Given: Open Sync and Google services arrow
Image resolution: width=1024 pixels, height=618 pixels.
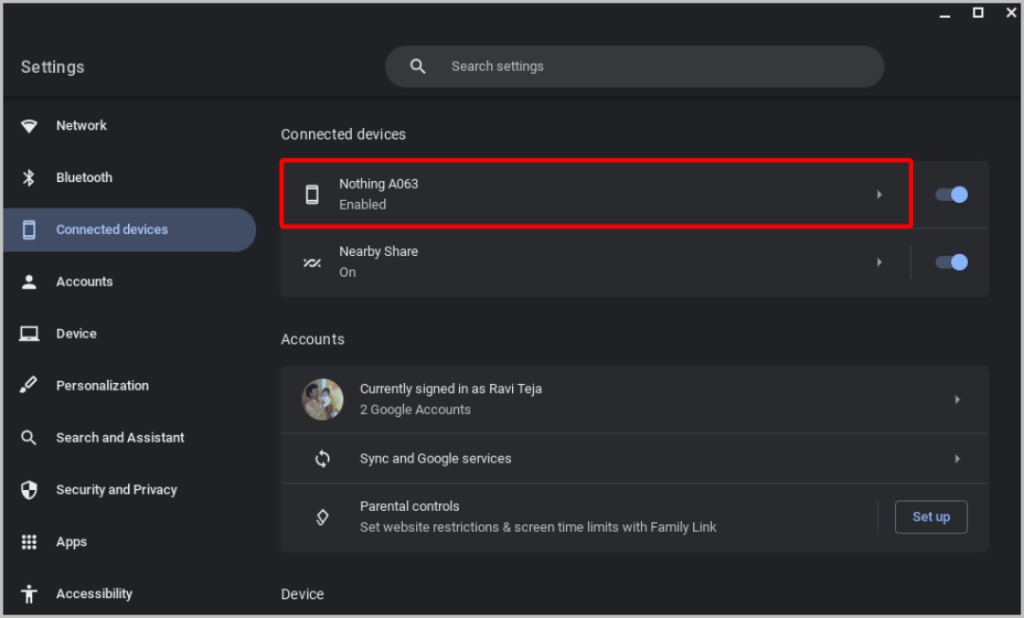Looking at the screenshot, I should (957, 459).
